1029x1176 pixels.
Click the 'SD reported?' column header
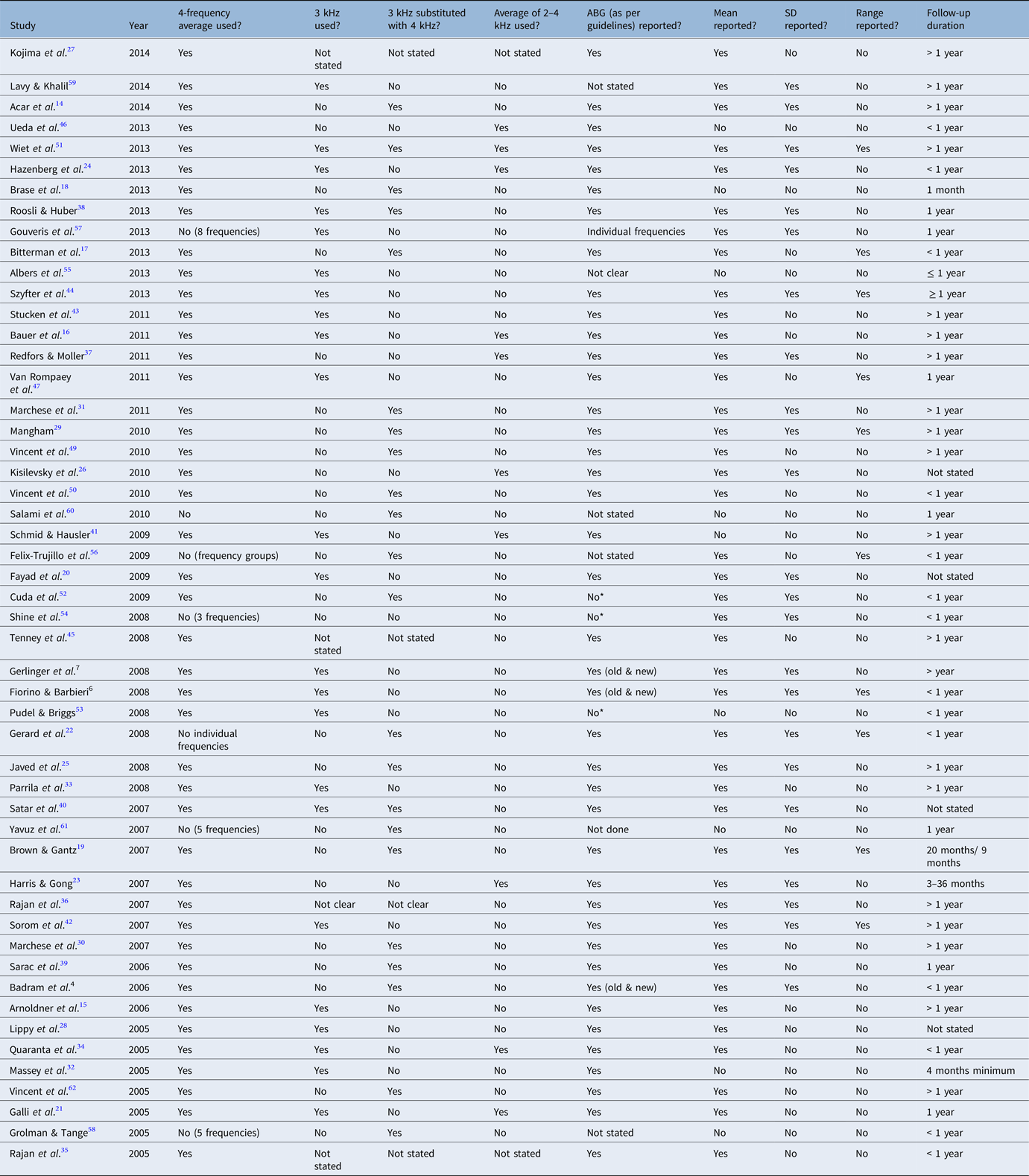click(x=805, y=19)
